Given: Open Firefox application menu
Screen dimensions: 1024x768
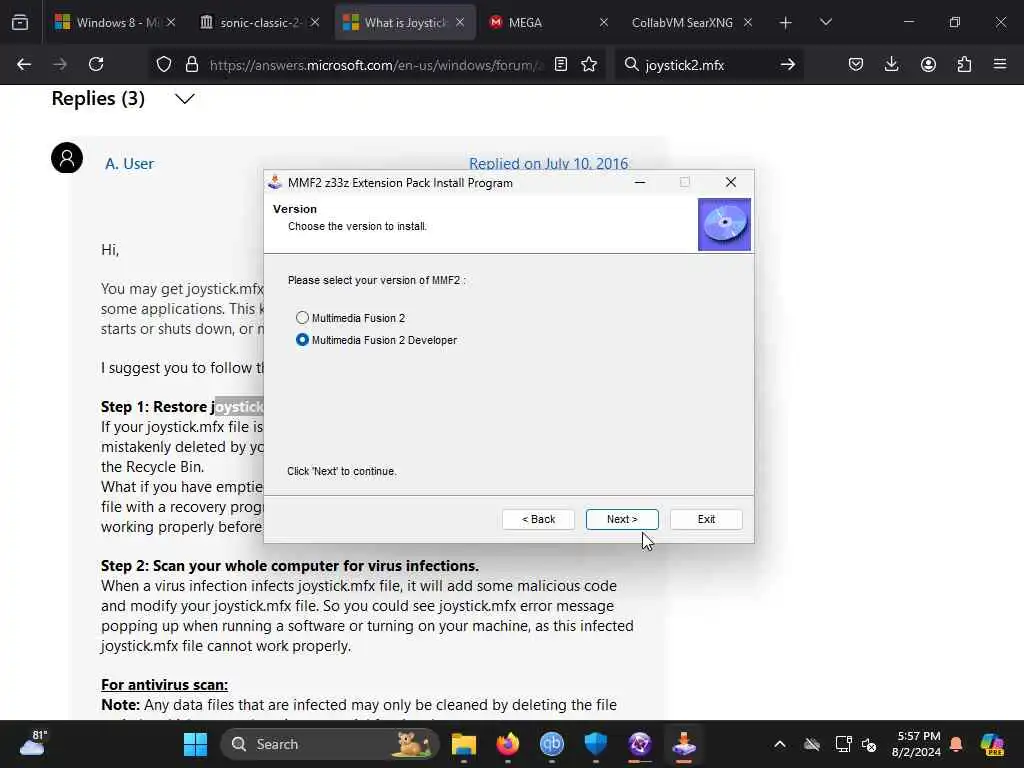Looking at the screenshot, I should coord(1000,64).
